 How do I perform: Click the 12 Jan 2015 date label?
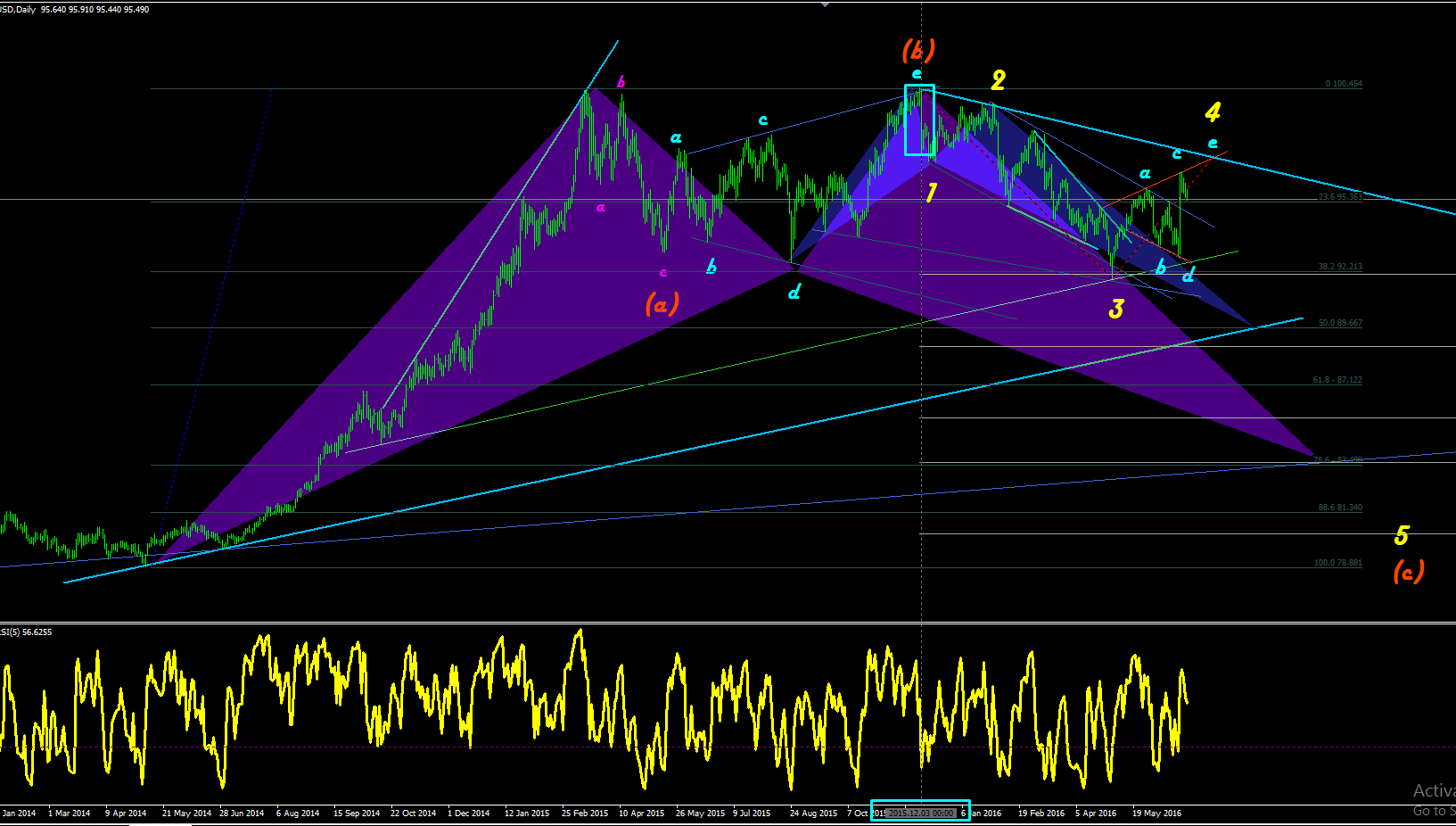[x=527, y=813]
